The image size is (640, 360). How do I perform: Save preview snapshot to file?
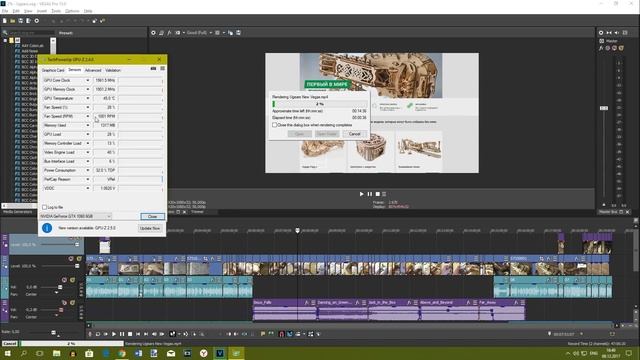[238, 33]
